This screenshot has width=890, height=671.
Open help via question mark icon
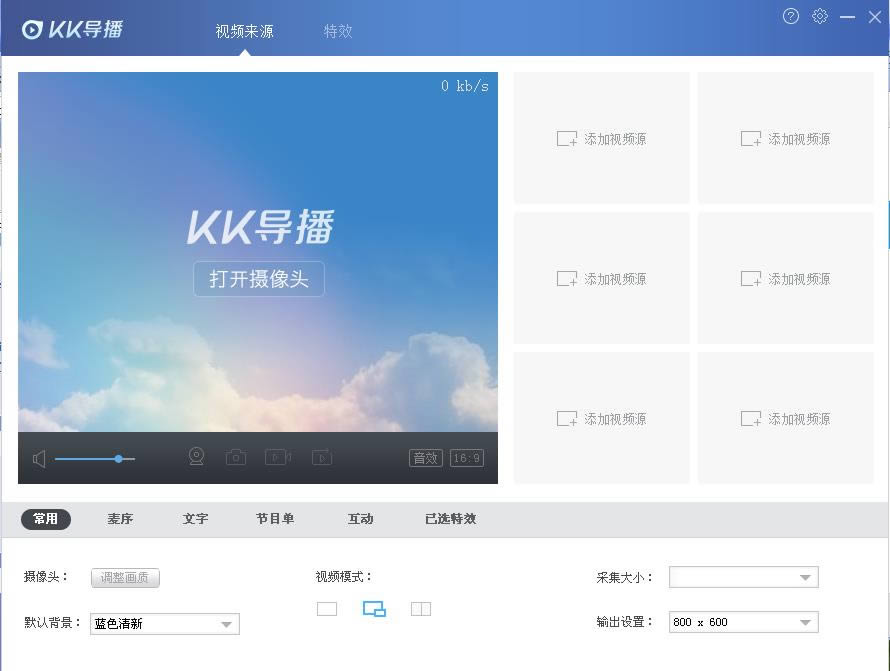click(x=791, y=16)
